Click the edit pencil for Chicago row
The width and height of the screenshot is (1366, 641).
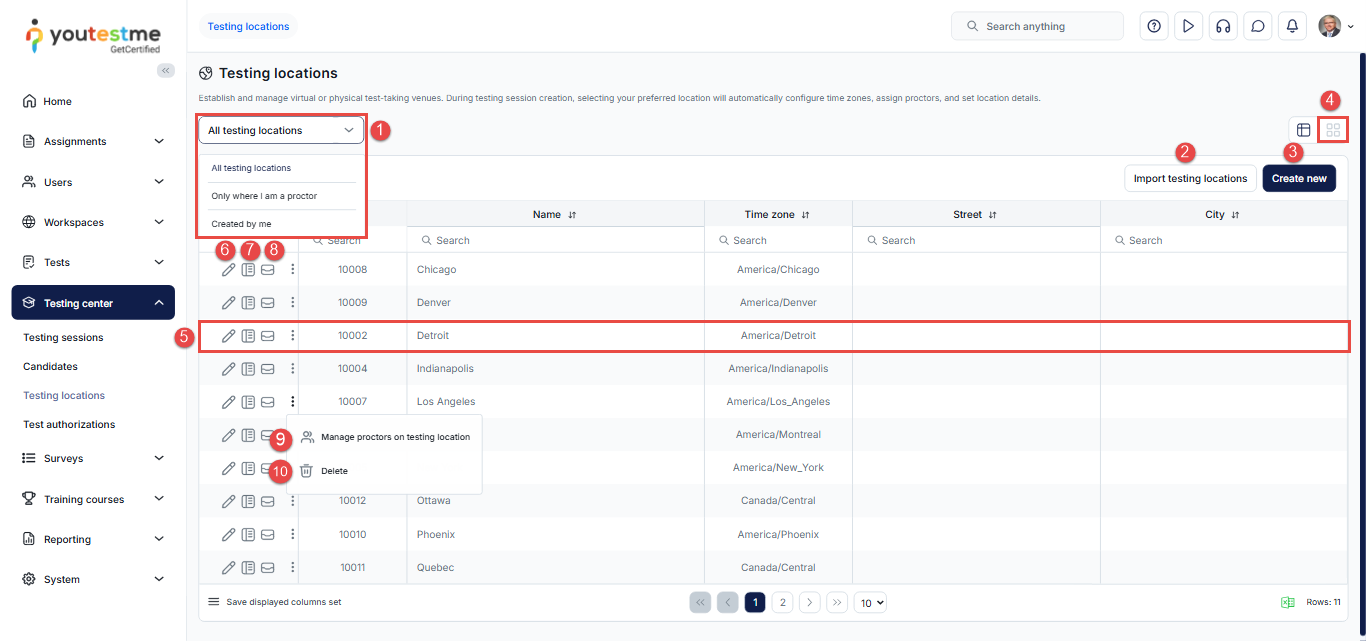228,270
